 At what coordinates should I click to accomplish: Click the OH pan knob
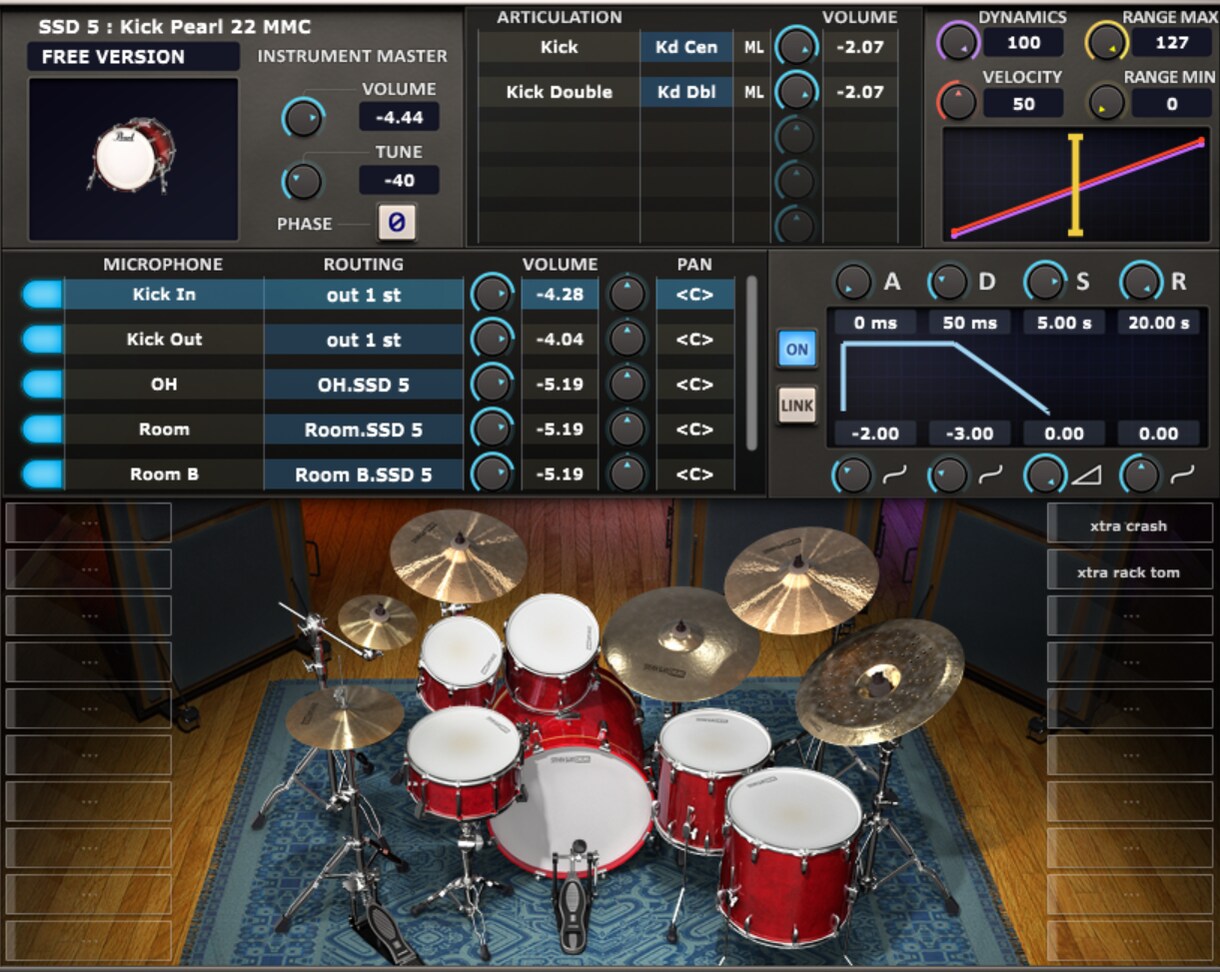(x=628, y=384)
